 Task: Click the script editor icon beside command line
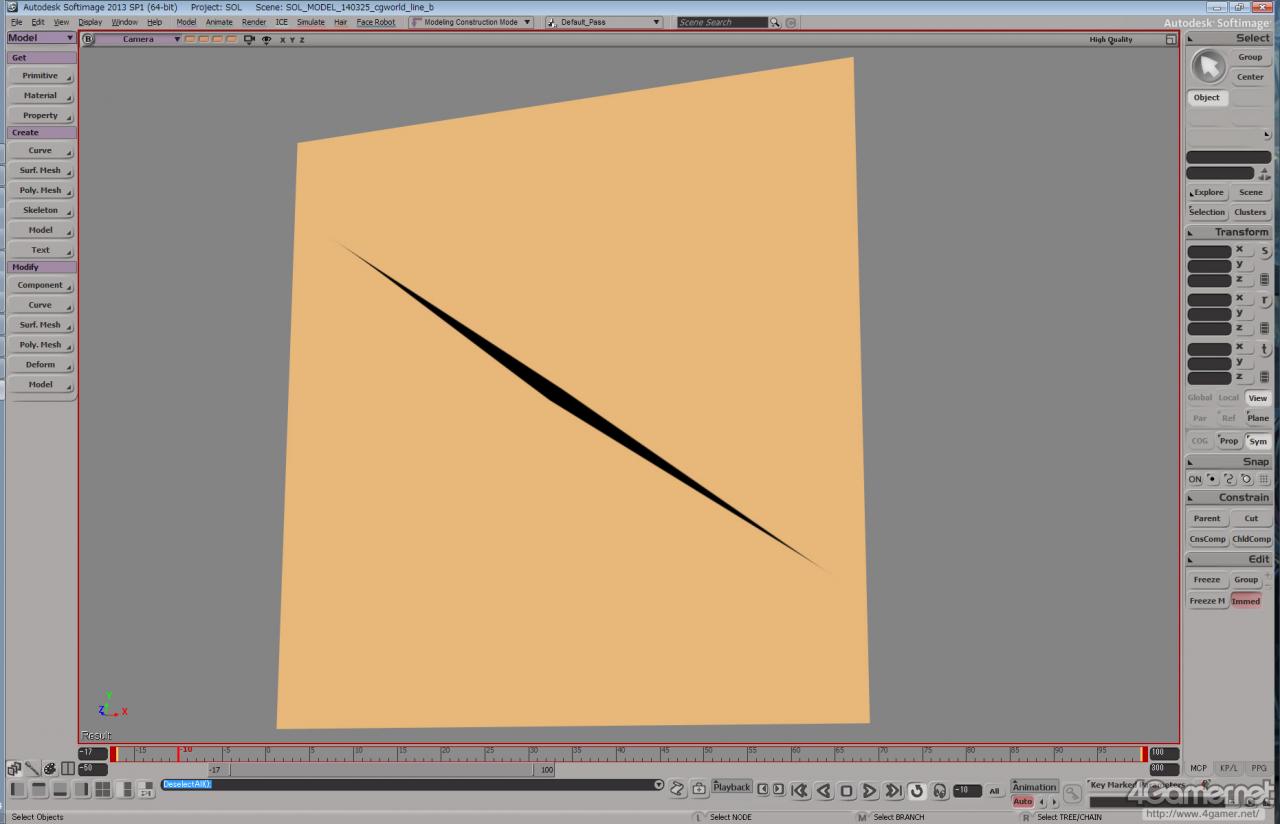click(677, 788)
